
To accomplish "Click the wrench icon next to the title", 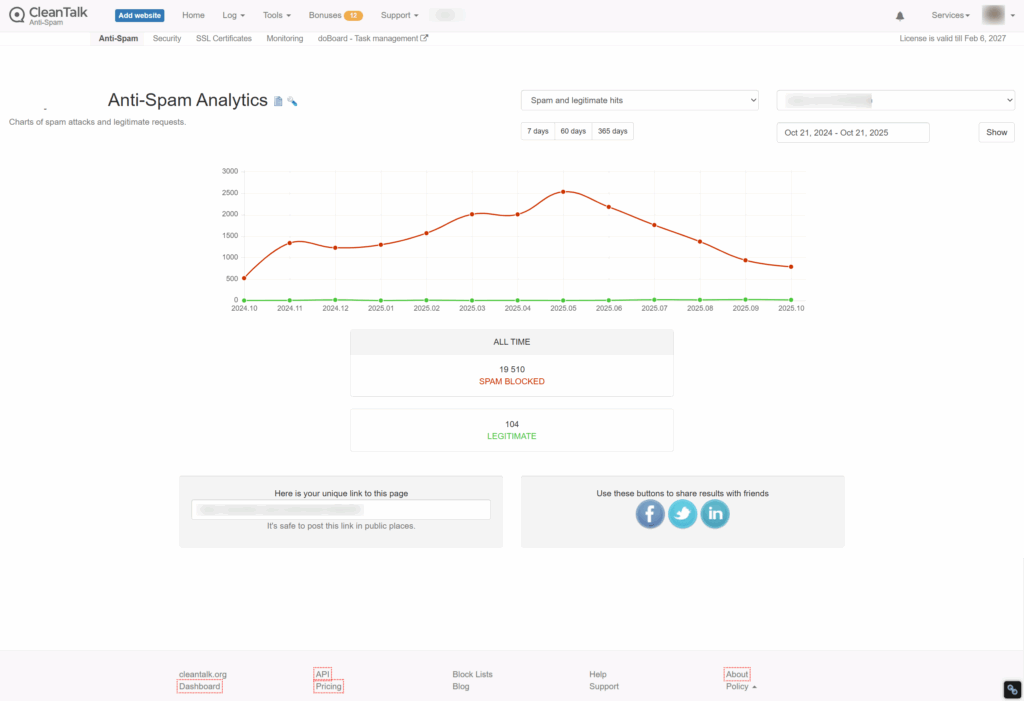I will [x=292, y=101].
